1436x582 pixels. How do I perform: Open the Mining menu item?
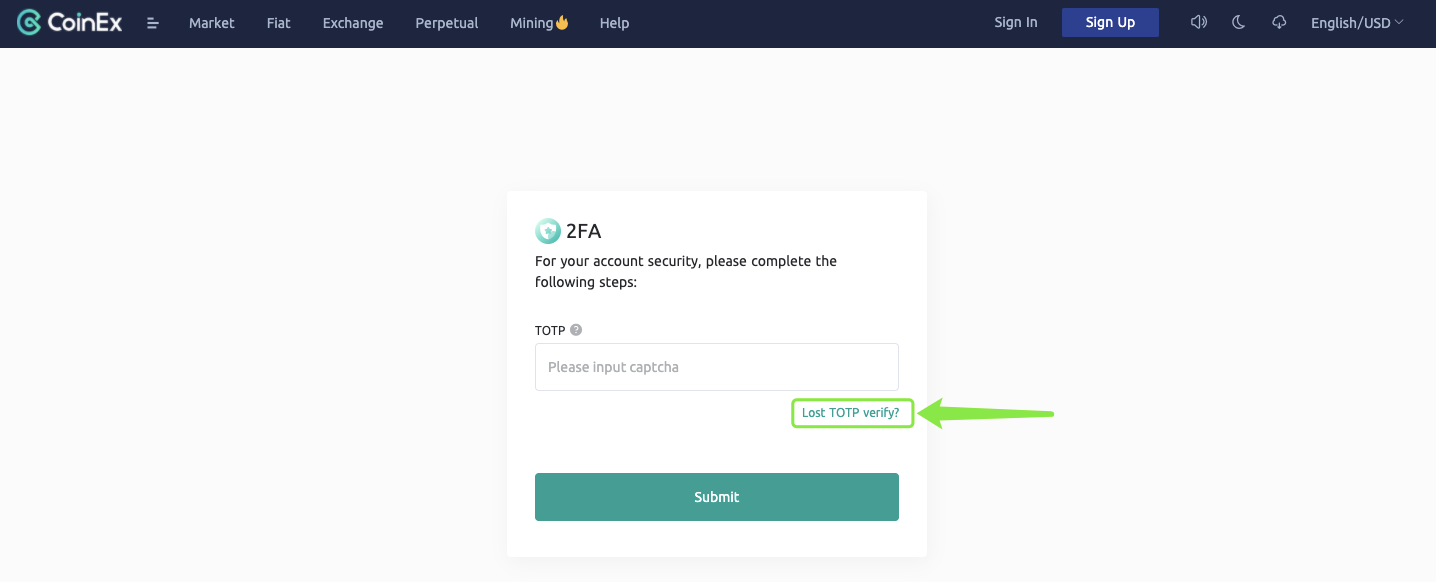pyautogui.click(x=531, y=23)
